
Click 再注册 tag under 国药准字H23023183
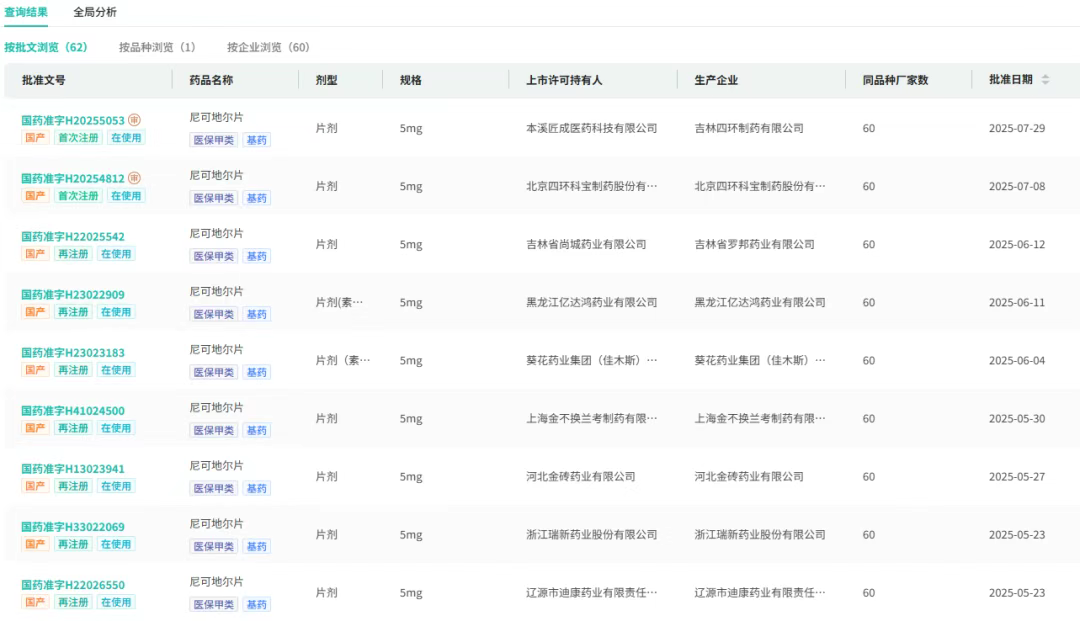pos(72,370)
